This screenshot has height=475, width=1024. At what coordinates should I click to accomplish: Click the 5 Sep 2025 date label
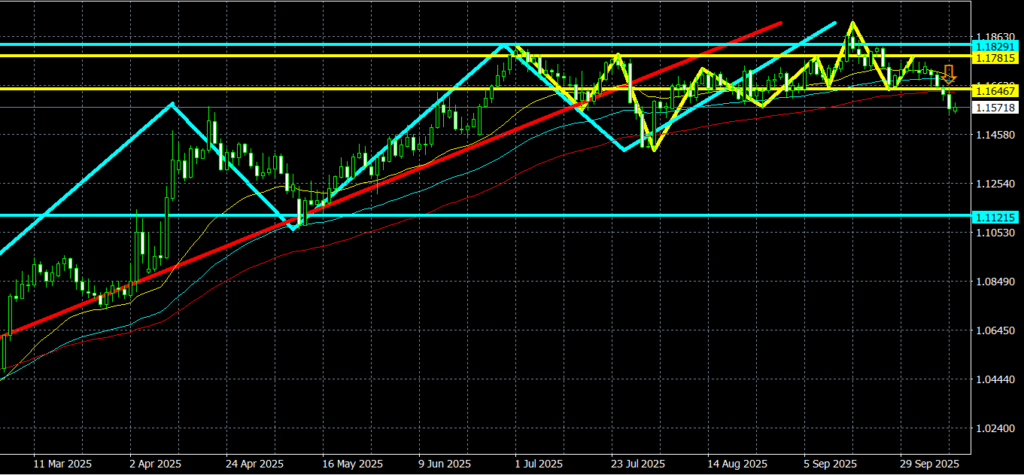click(832, 464)
